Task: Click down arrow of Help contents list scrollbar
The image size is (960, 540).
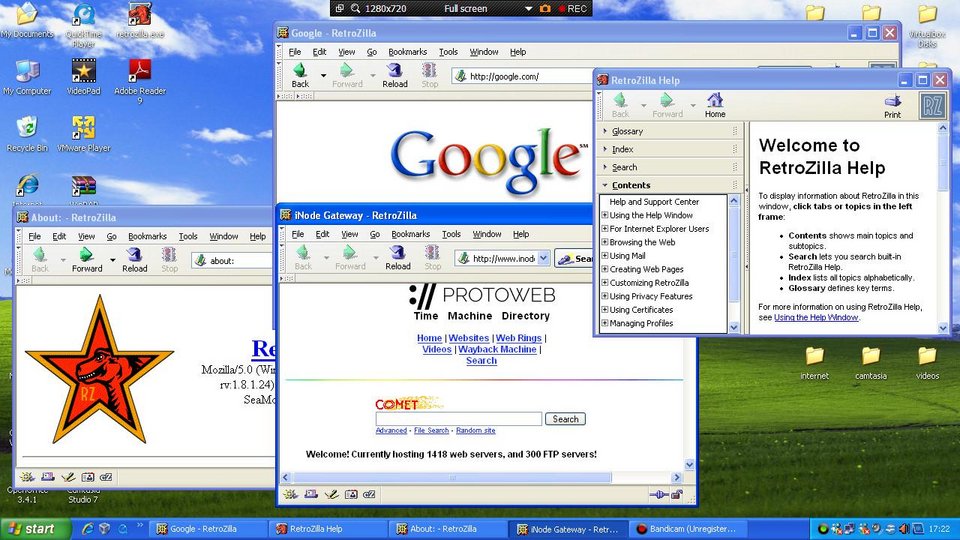Action: tap(734, 328)
